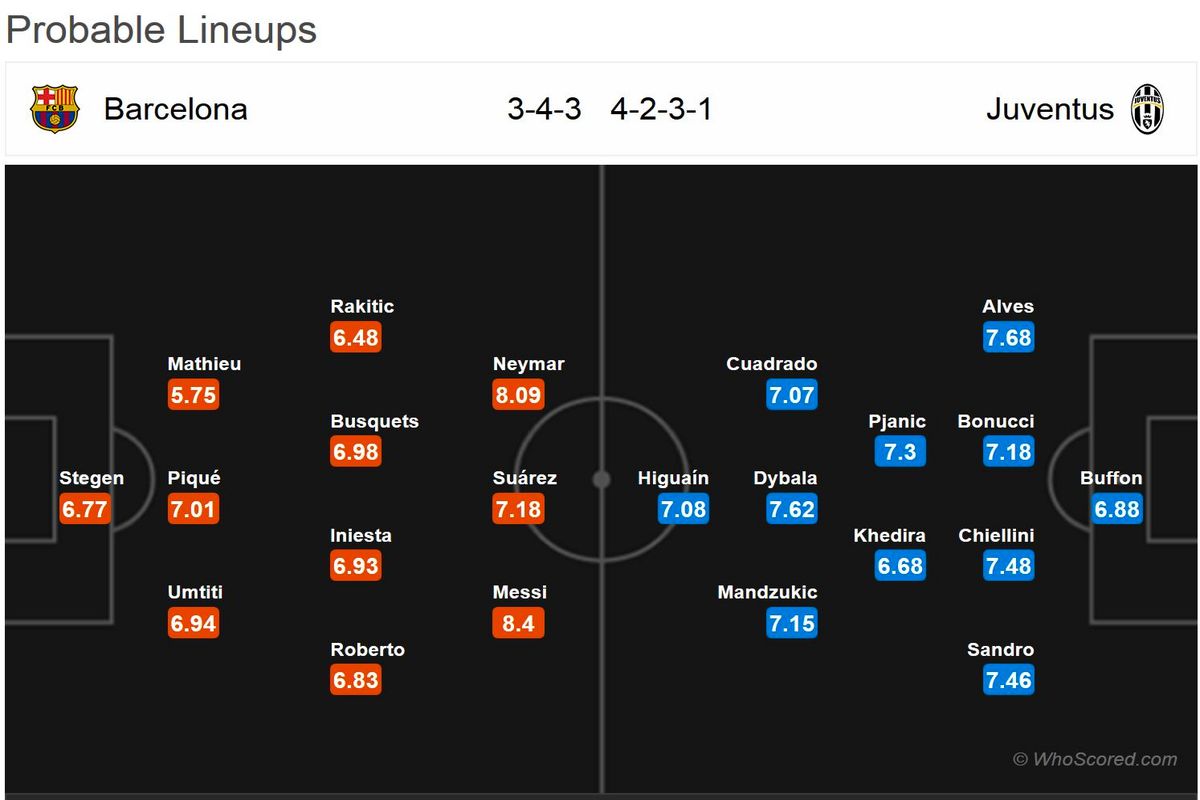The image size is (1200, 800).
Task: Click Neymar's 8.09 rating badge
Action: tap(518, 395)
